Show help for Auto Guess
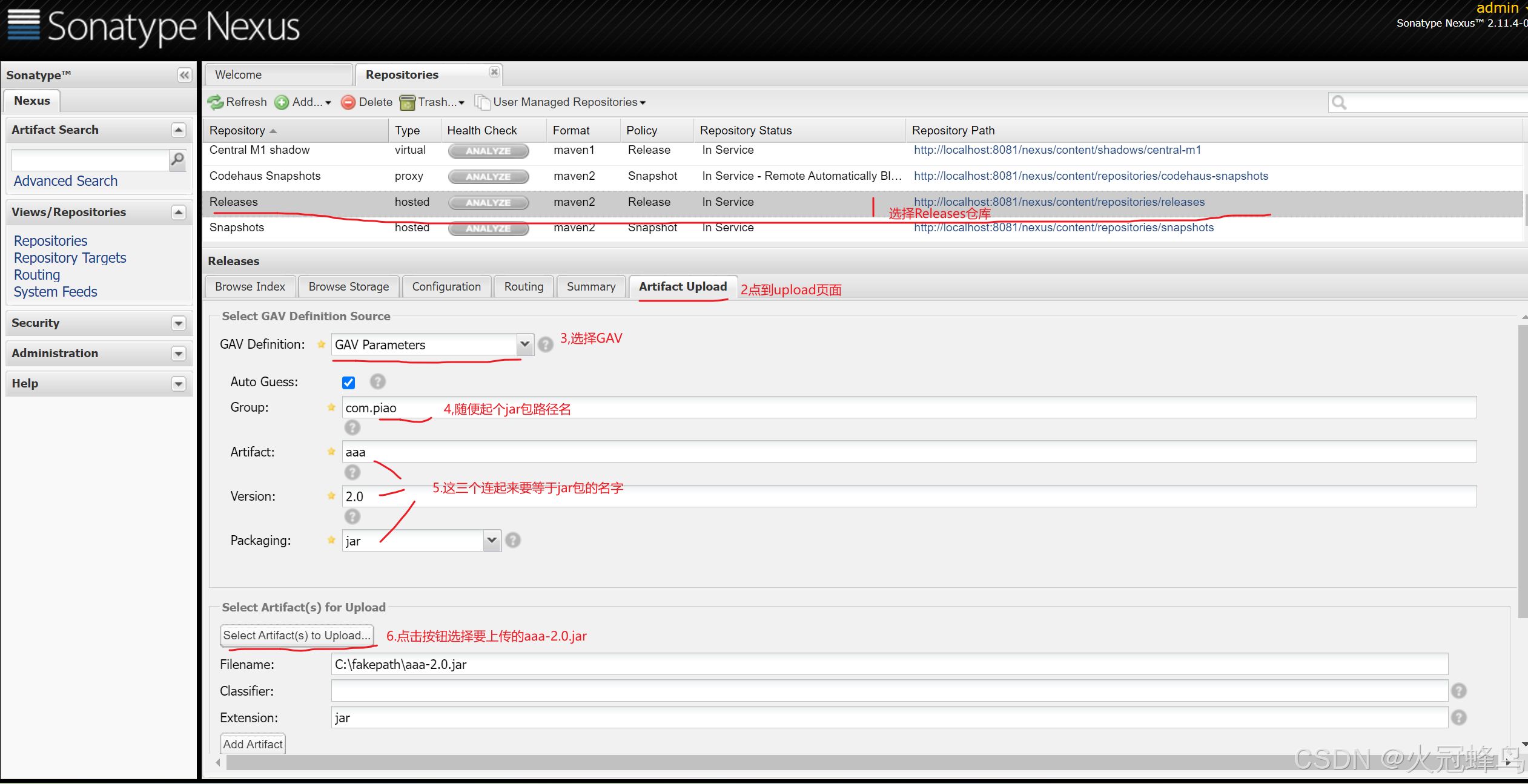Image resolution: width=1528 pixels, height=784 pixels. (377, 381)
